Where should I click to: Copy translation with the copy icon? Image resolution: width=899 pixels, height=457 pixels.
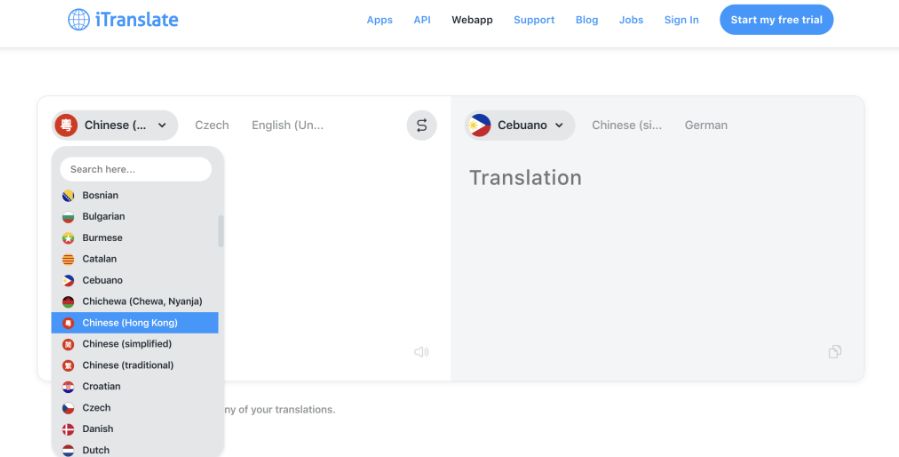[x=835, y=351]
